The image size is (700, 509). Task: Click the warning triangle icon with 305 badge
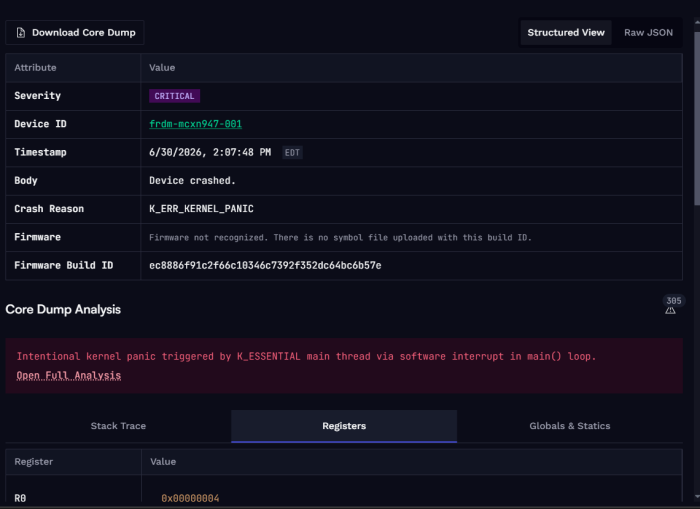[670, 310]
